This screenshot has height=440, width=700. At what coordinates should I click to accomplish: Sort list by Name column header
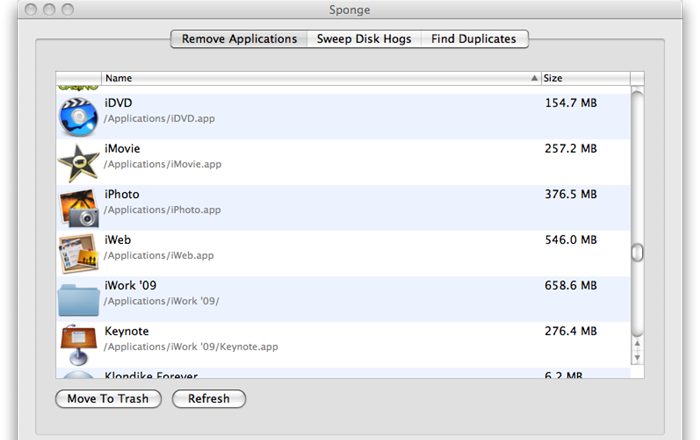click(x=321, y=78)
